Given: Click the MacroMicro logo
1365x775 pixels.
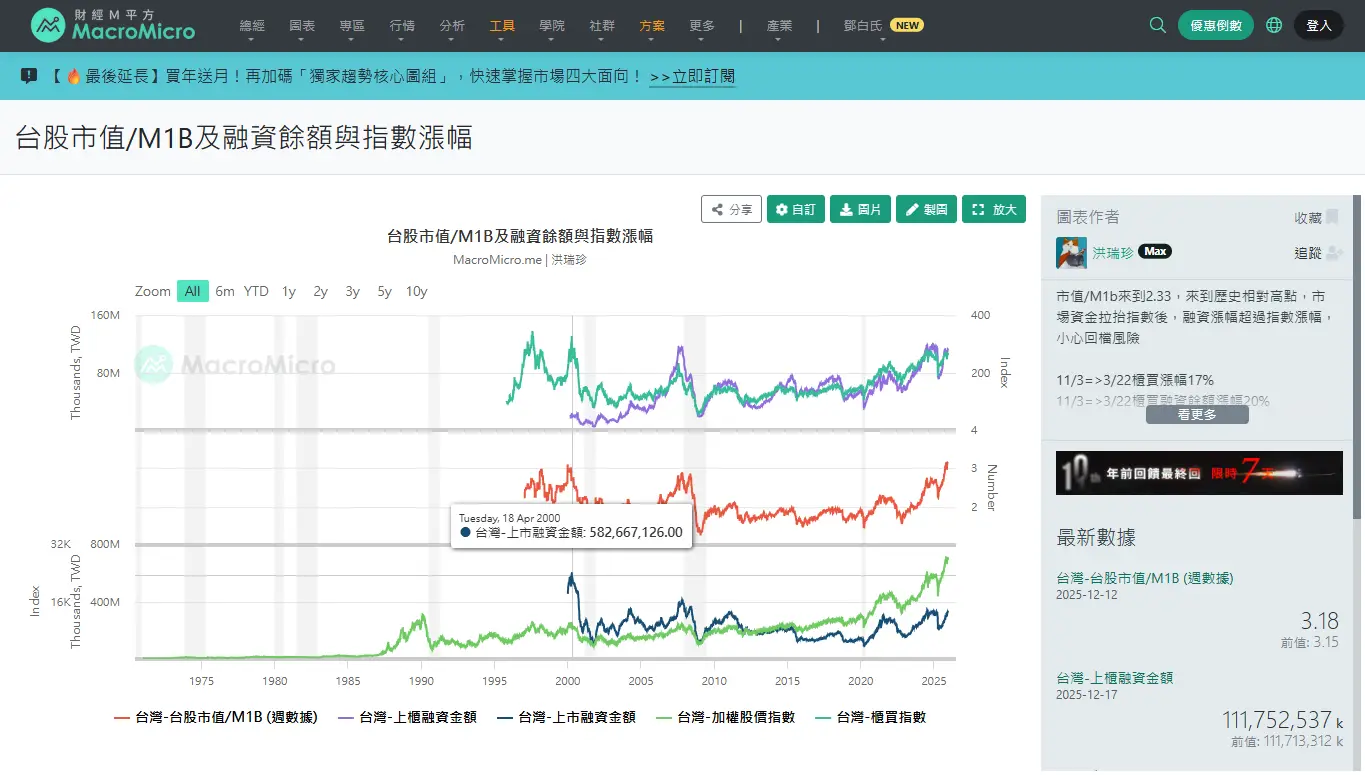Looking at the screenshot, I should pyautogui.click(x=112, y=25).
